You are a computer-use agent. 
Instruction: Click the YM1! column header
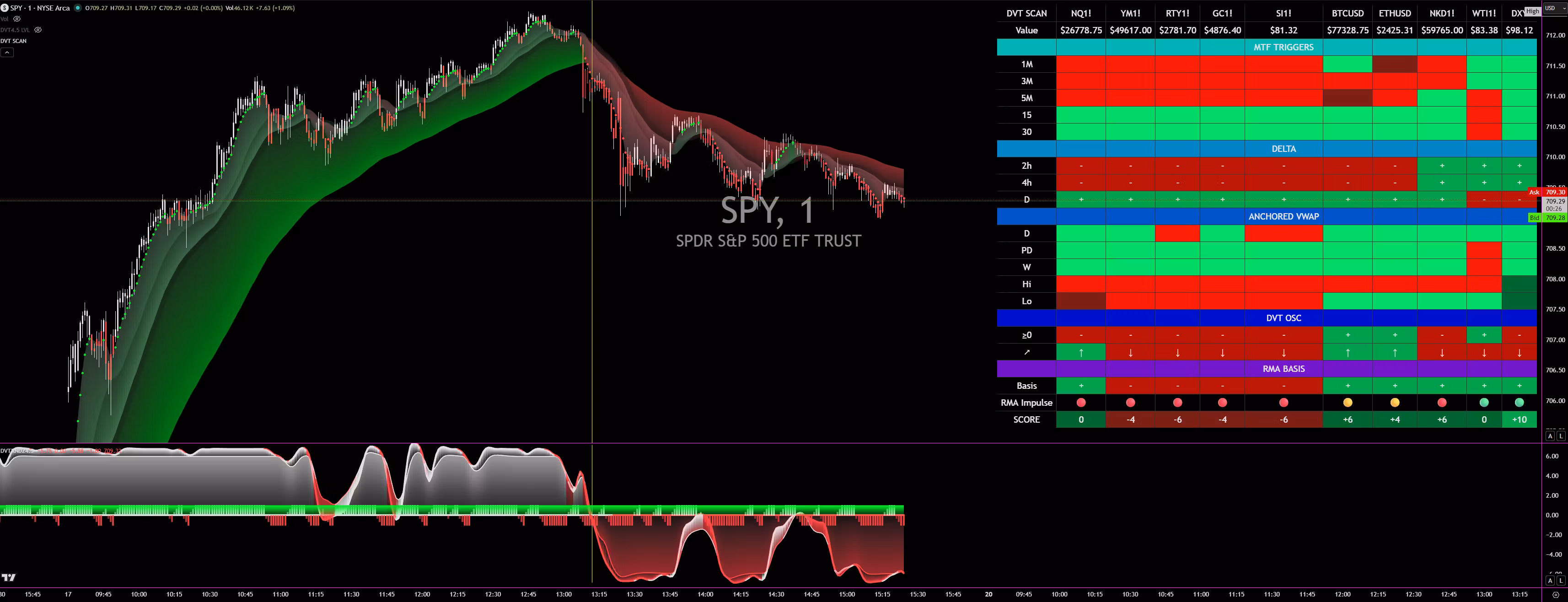tap(1130, 13)
